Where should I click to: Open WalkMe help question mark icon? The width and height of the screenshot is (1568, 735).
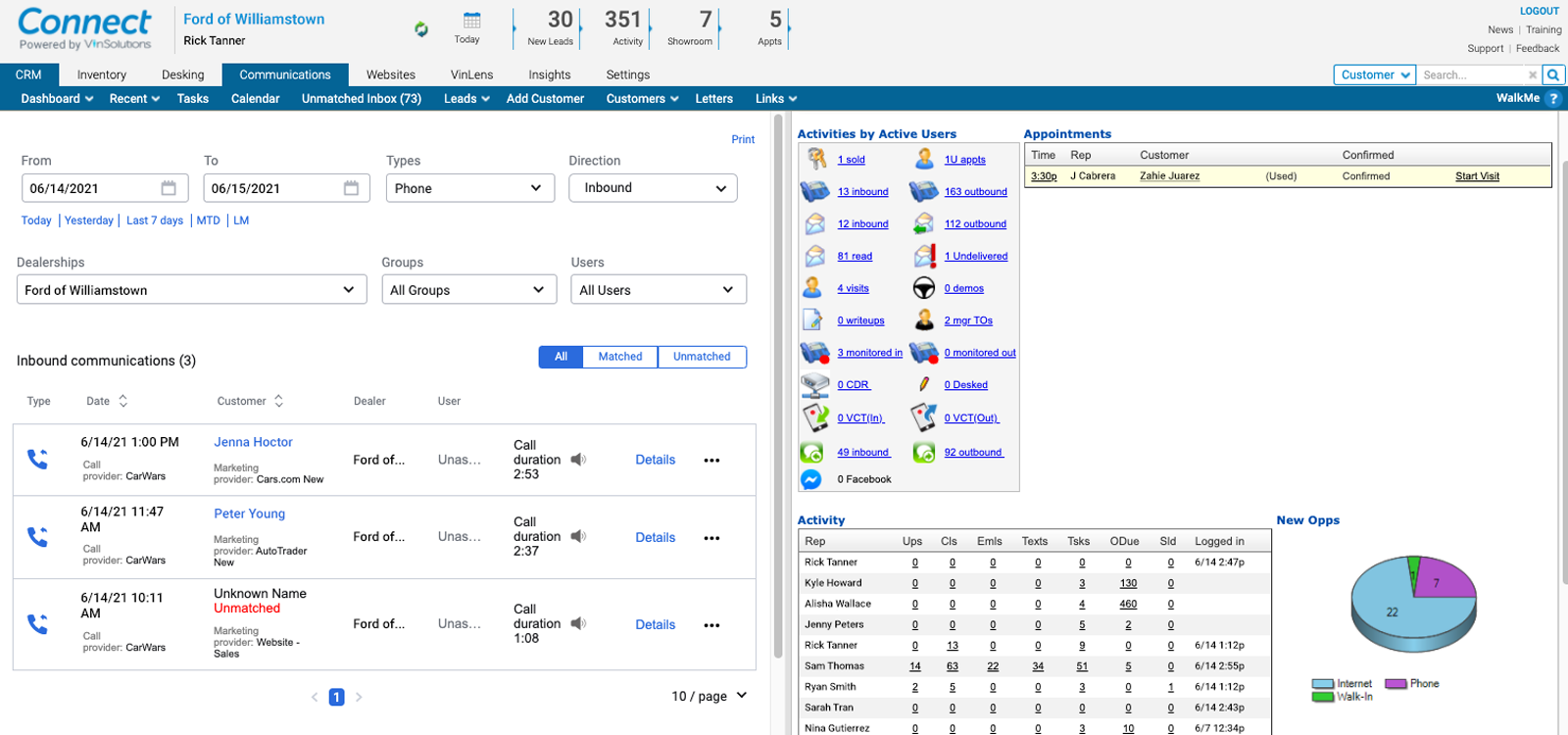tap(1552, 98)
